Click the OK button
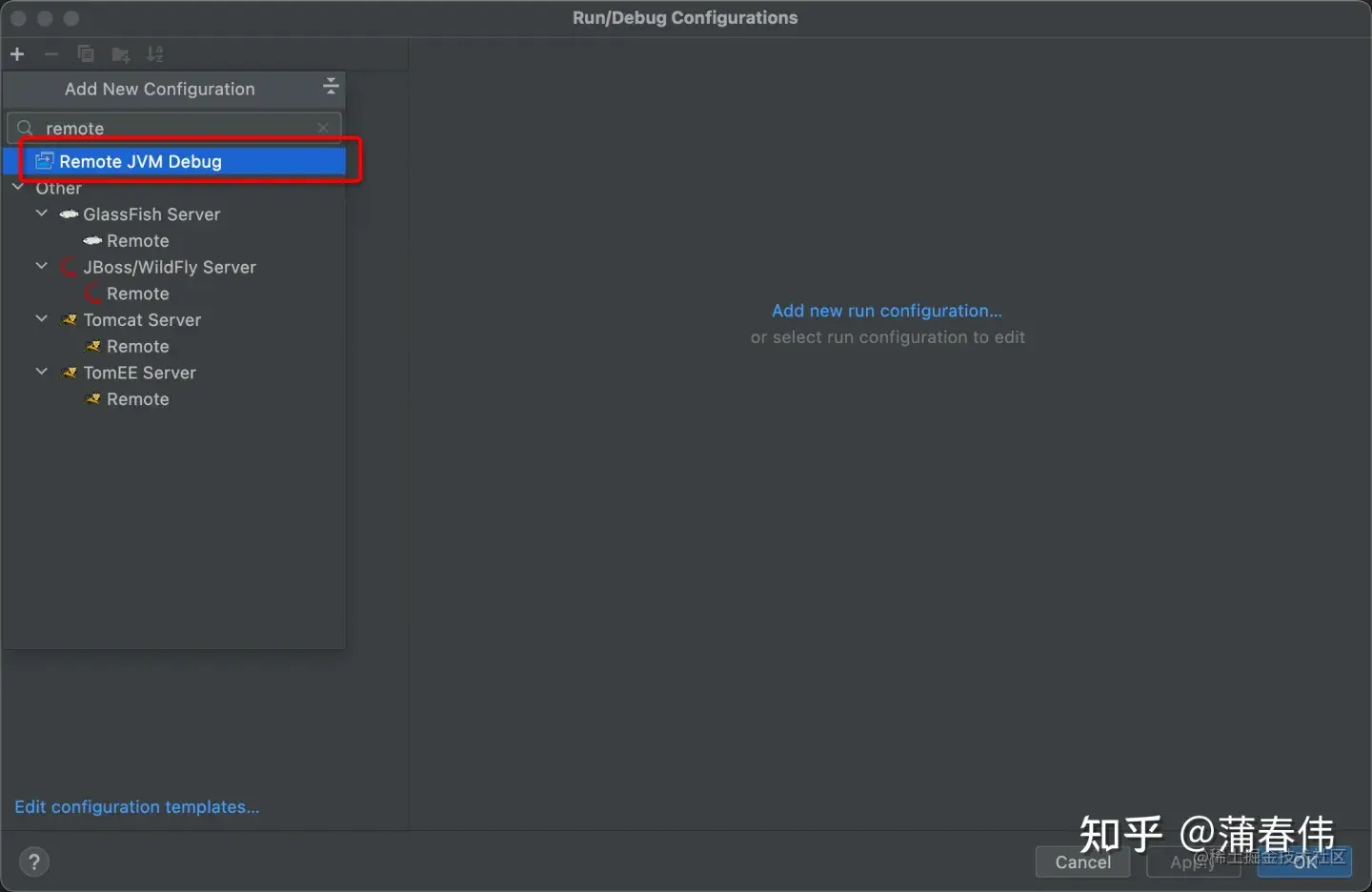1372x892 pixels. pyautogui.click(x=1305, y=862)
